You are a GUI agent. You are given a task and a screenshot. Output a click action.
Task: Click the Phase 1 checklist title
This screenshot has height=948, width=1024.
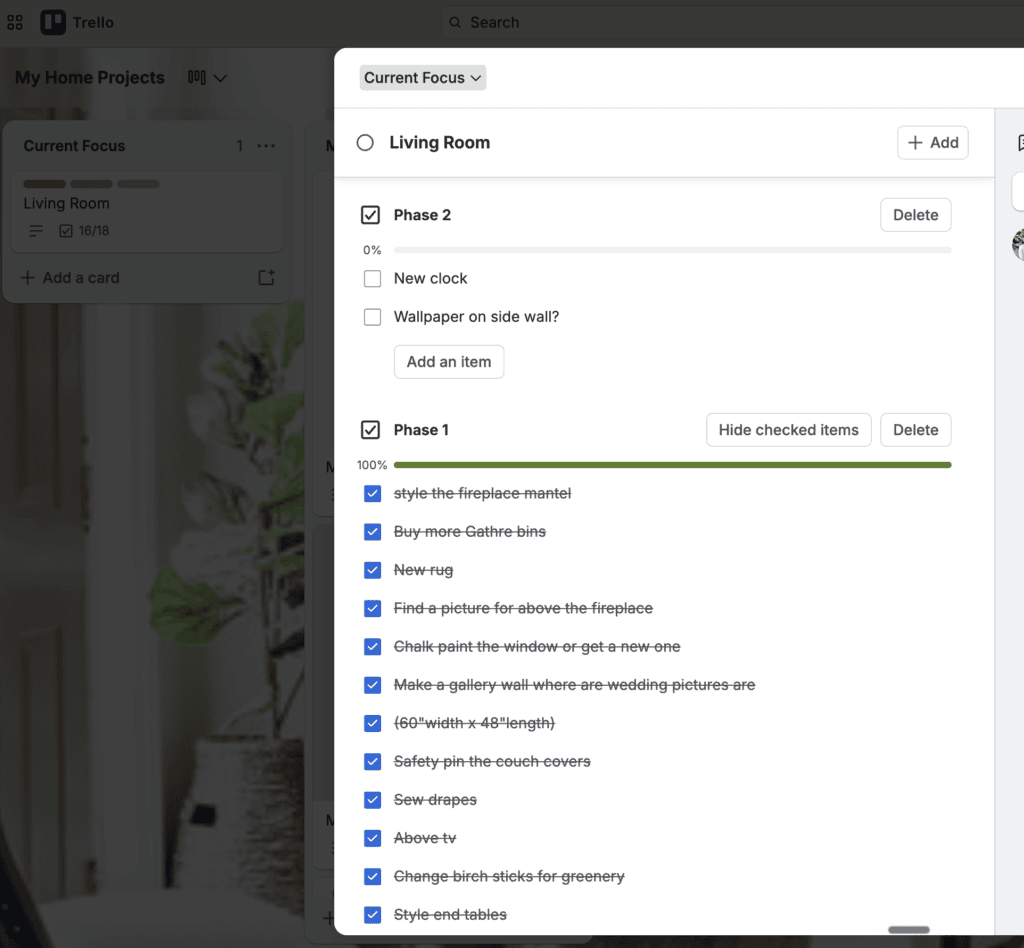point(421,430)
